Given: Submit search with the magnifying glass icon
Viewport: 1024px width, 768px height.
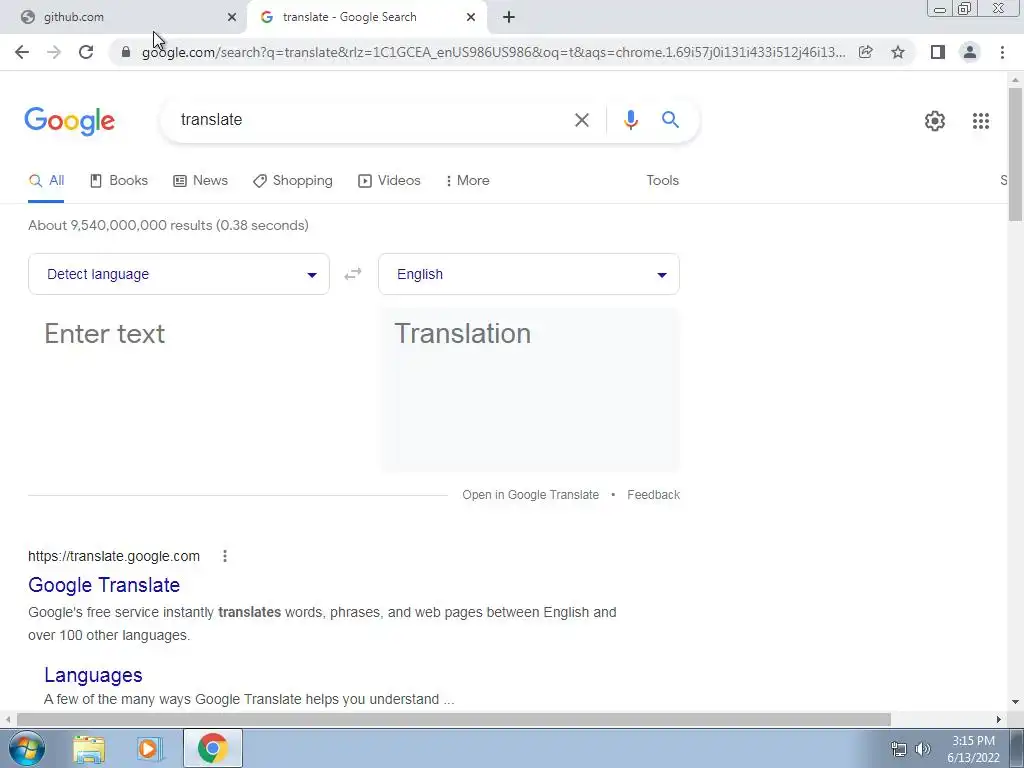Looking at the screenshot, I should tap(670, 120).
